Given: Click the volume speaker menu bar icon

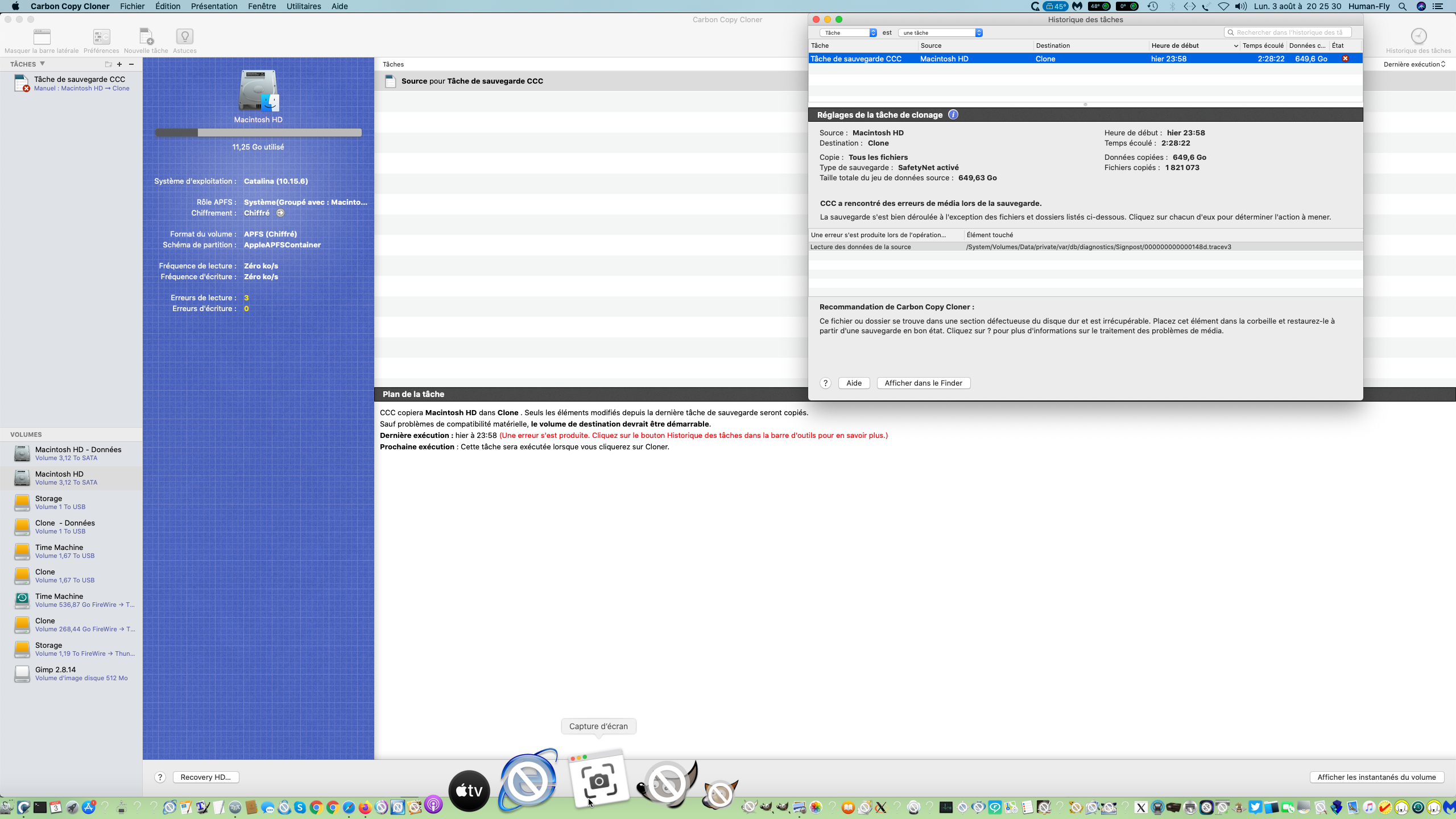Looking at the screenshot, I should point(1240,6).
